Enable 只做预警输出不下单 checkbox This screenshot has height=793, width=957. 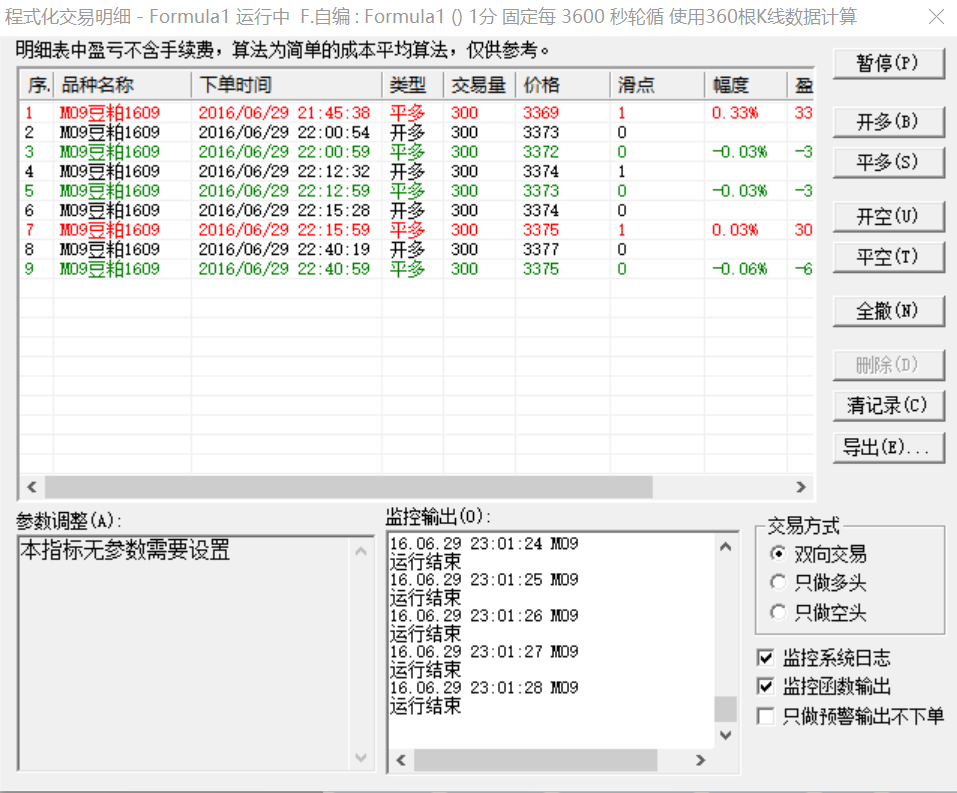pos(765,715)
